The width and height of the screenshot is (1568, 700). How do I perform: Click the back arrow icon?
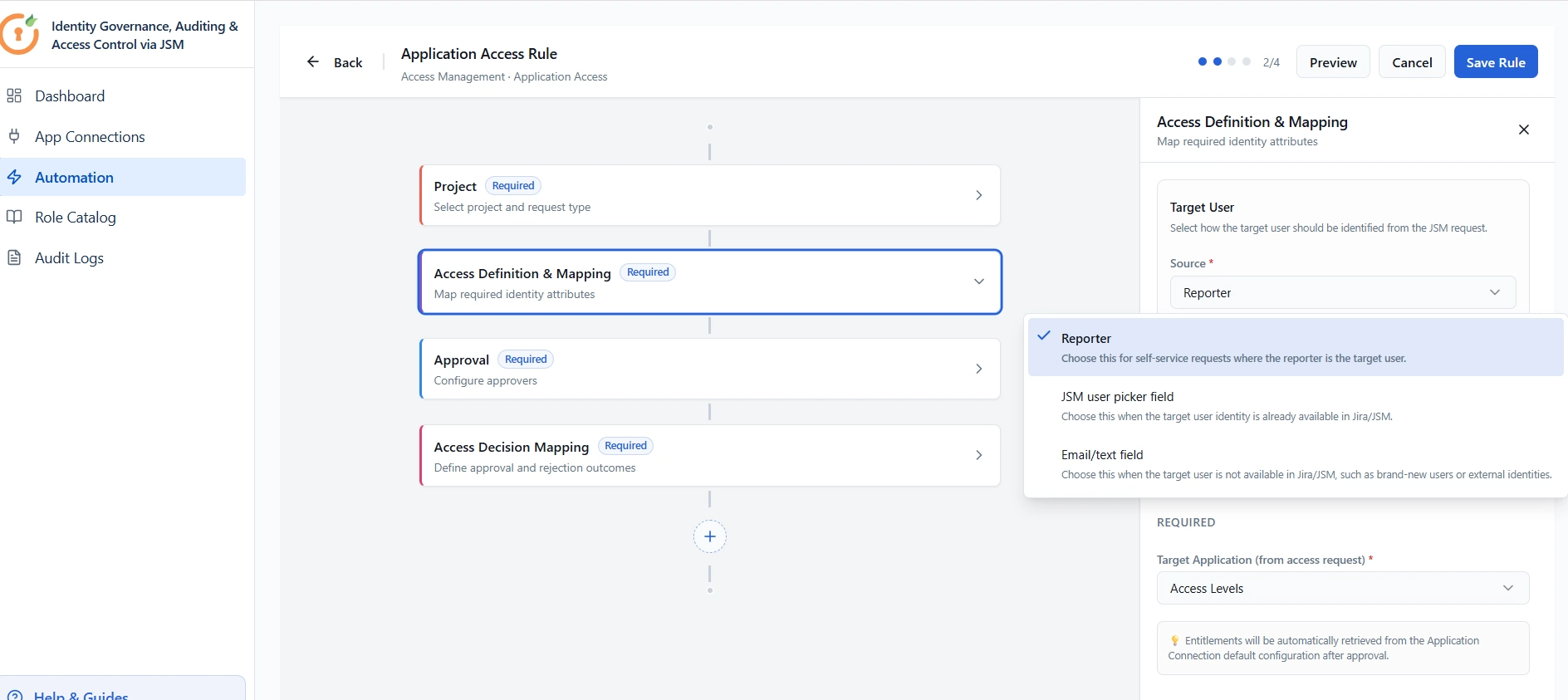pyautogui.click(x=313, y=61)
